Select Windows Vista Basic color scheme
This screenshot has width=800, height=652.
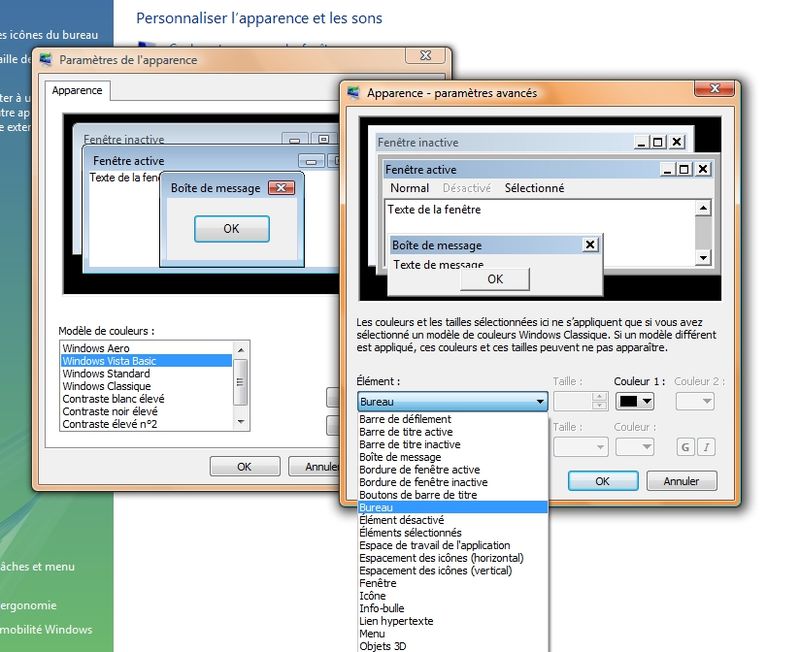(146, 361)
